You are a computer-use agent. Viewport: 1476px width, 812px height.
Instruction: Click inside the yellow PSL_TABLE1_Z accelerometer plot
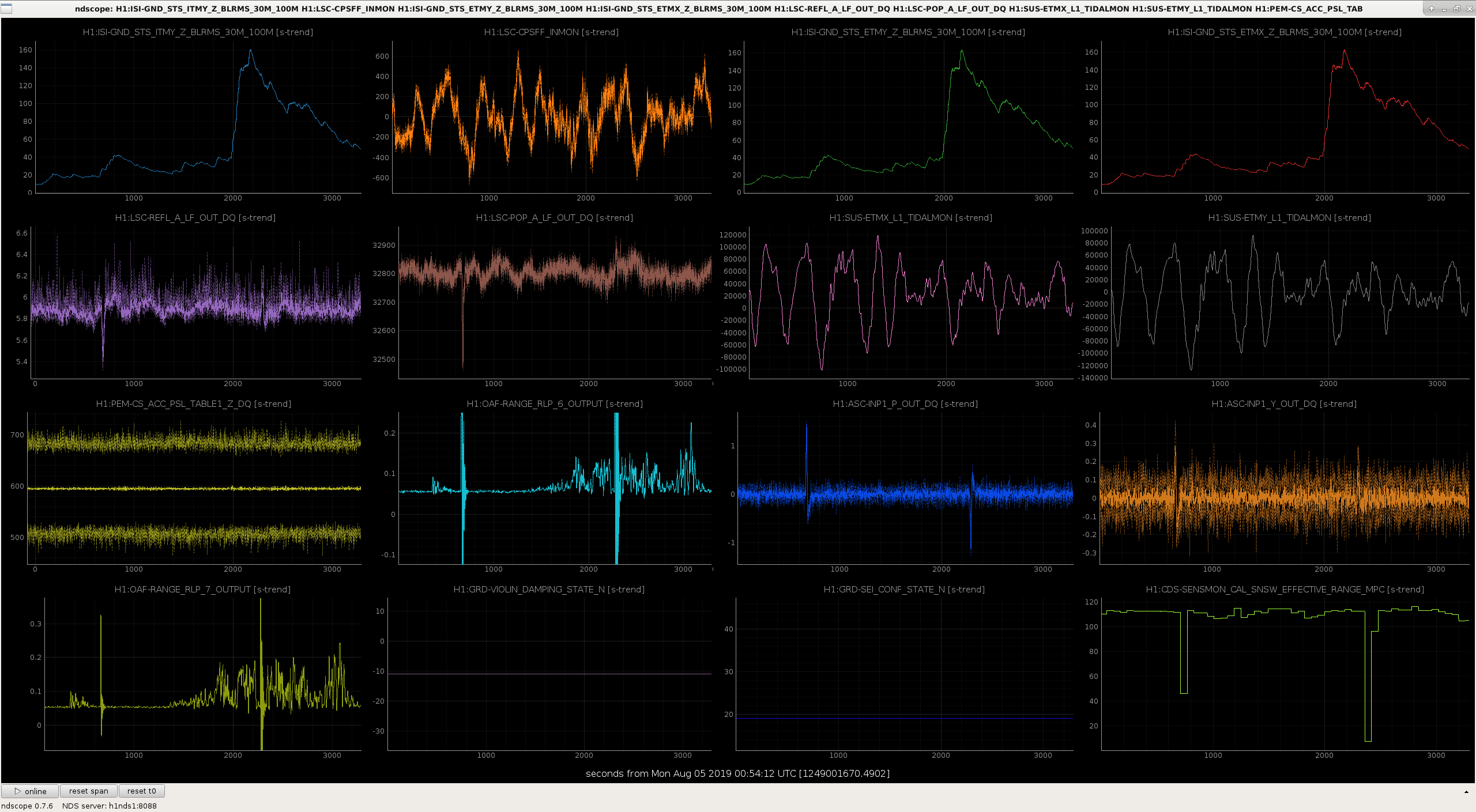pyautogui.click(x=194, y=488)
